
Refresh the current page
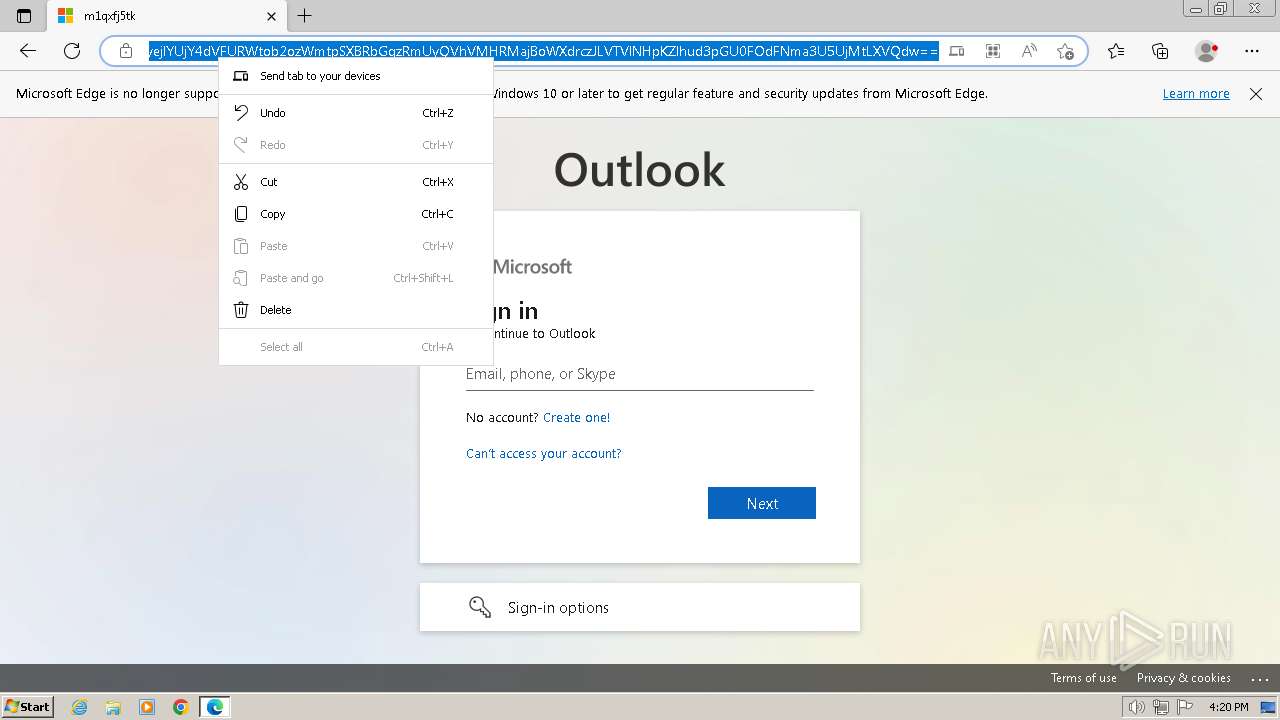(72, 51)
